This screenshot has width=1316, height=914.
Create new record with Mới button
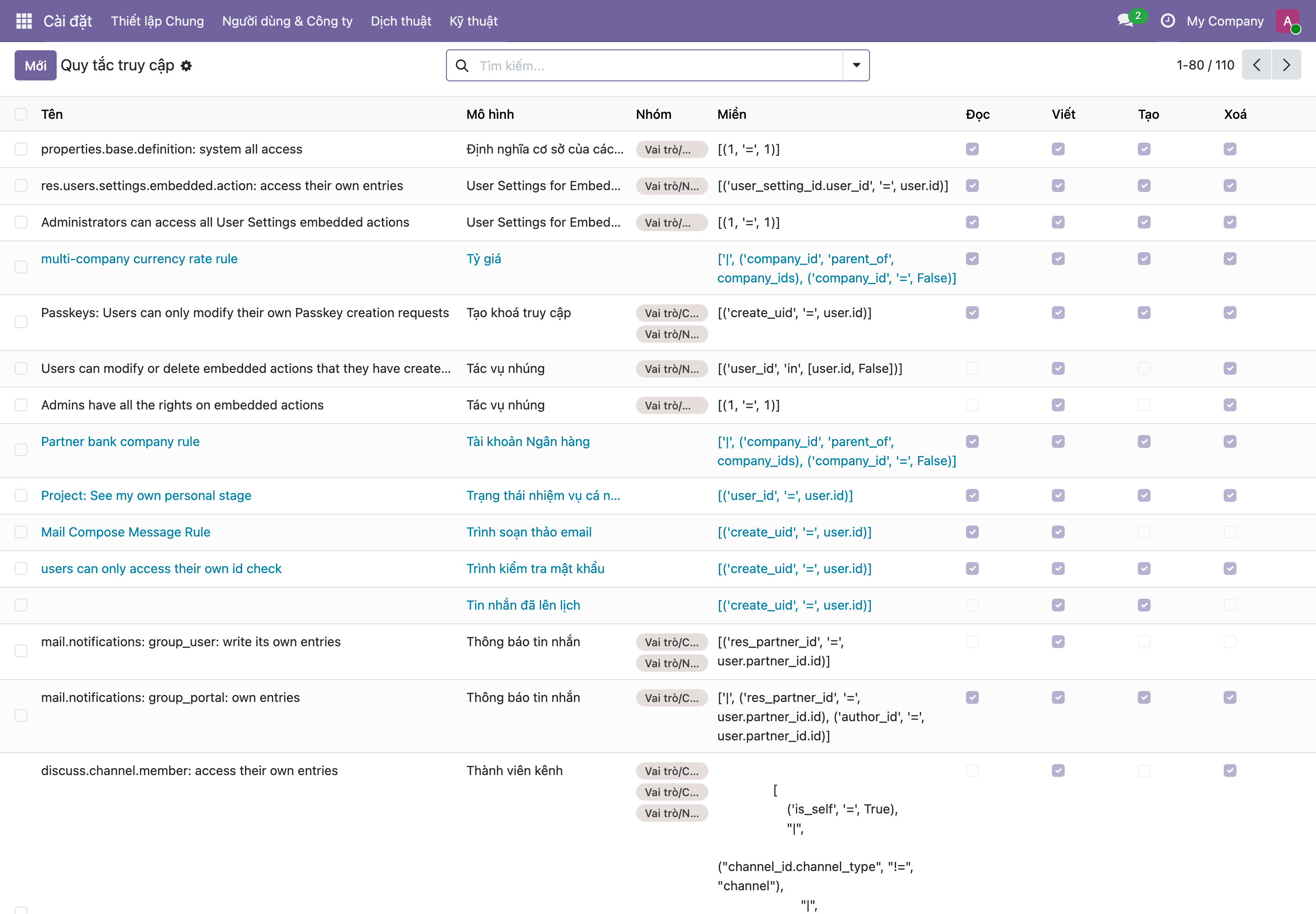[x=36, y=65]
